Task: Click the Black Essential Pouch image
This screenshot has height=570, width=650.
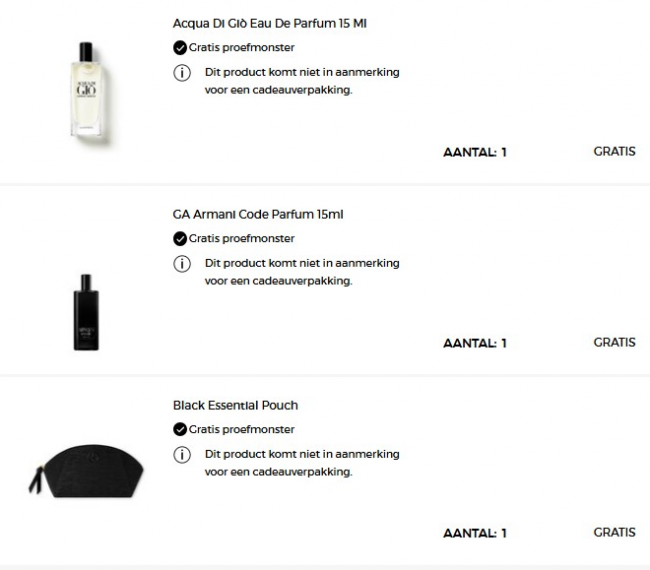Action: (x=85, y=467)
